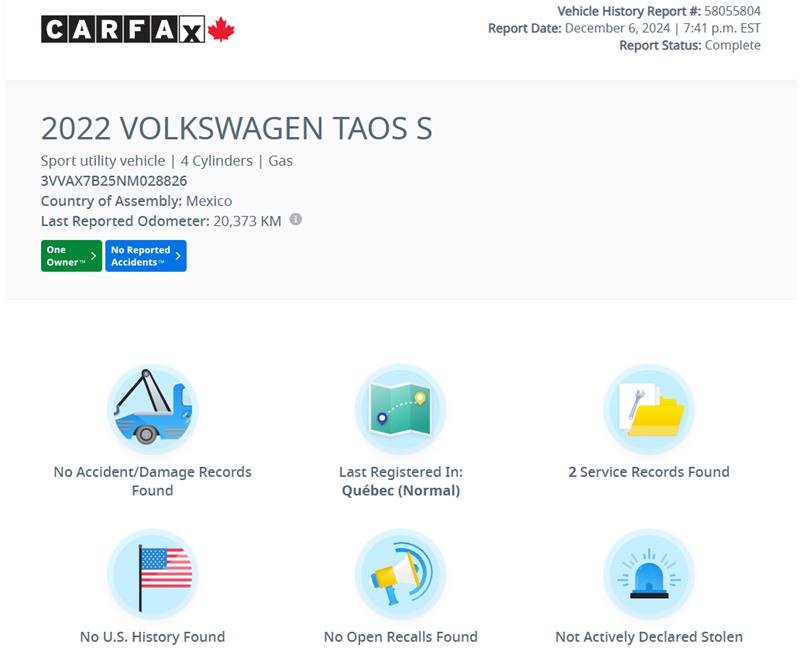This screenshot has height=648, width=800.
Task: Click the VIN 3VVAX7B25NM028826
Action: click(x=114, y=181)
